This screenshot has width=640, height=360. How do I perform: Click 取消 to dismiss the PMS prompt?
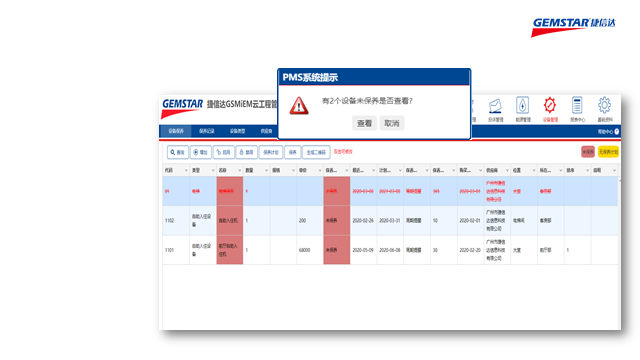point(392,123)
